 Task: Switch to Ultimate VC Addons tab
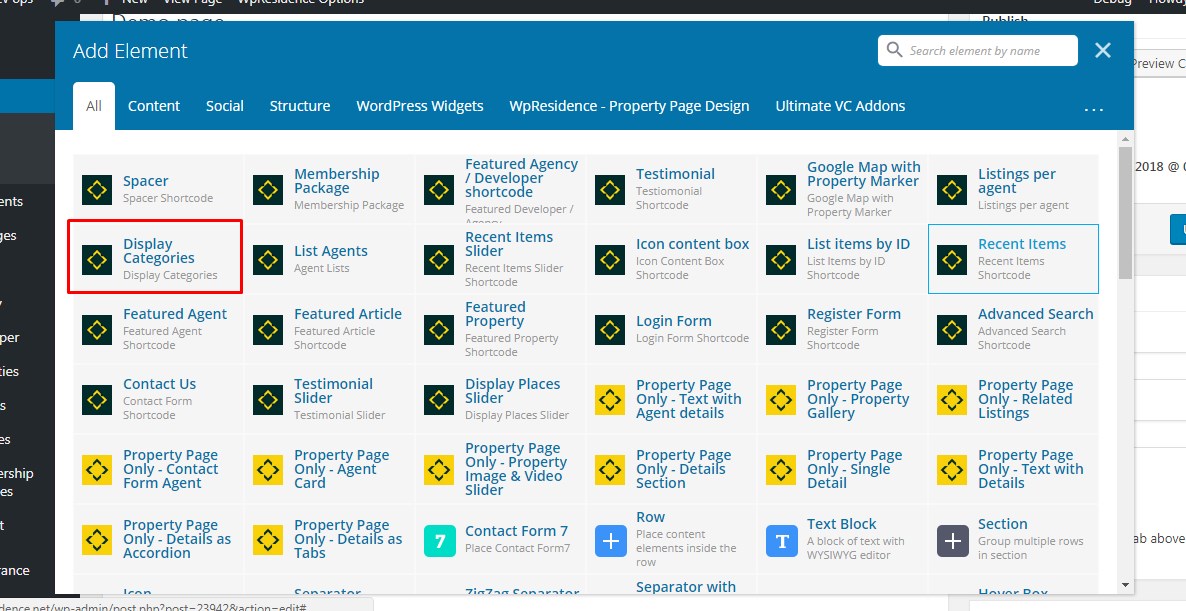click(840, 106)
